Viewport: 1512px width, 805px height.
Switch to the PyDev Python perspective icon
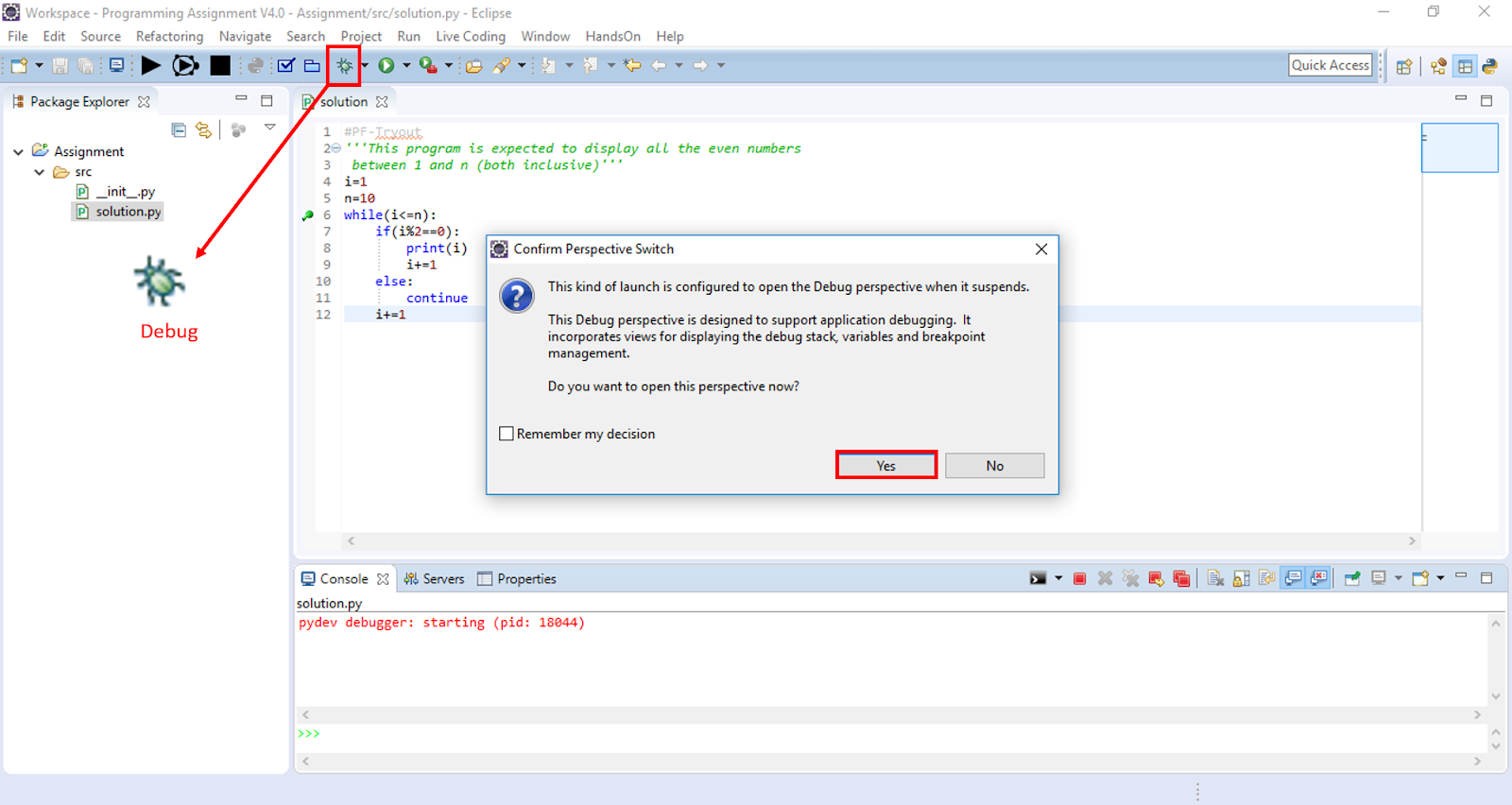(1490, 66)
